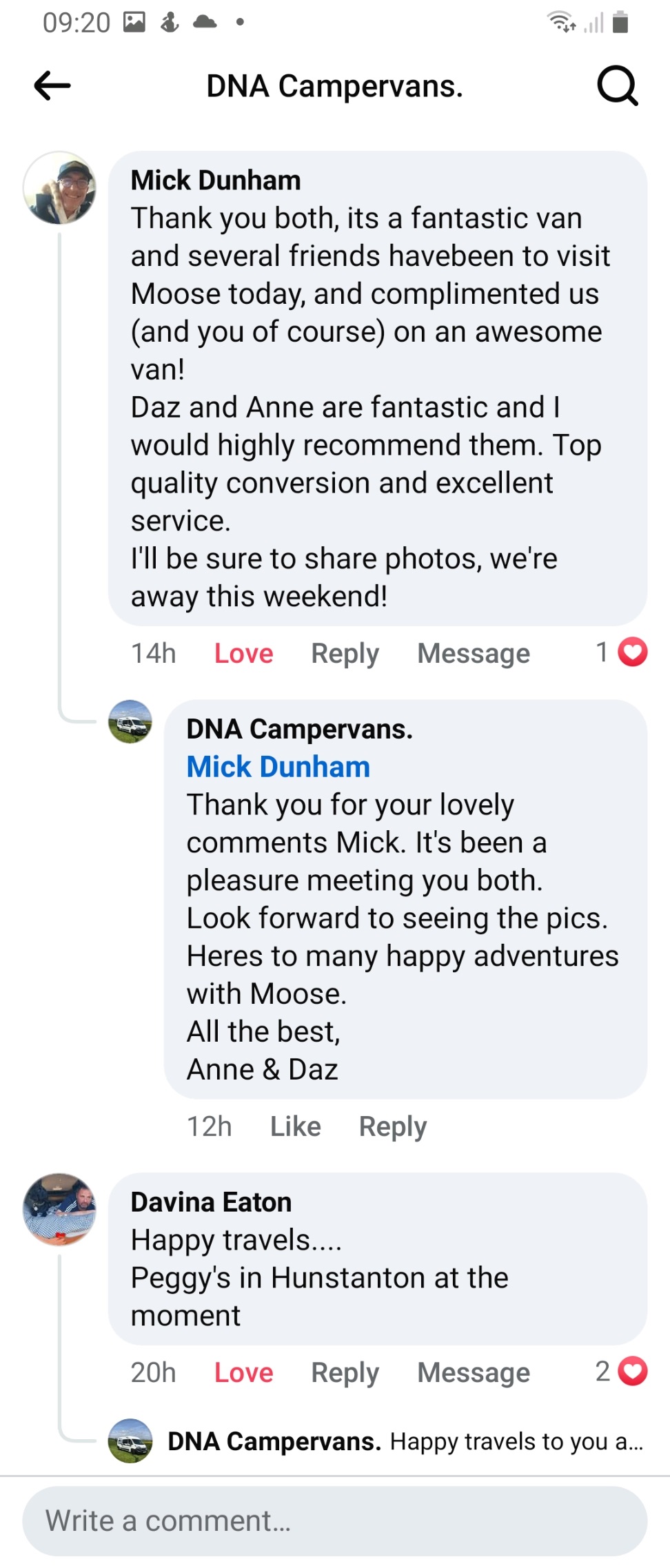The image size is (670, 1568).
Task: Reply to the DNA Campervans 12h comment
Action: [393, 1126]
